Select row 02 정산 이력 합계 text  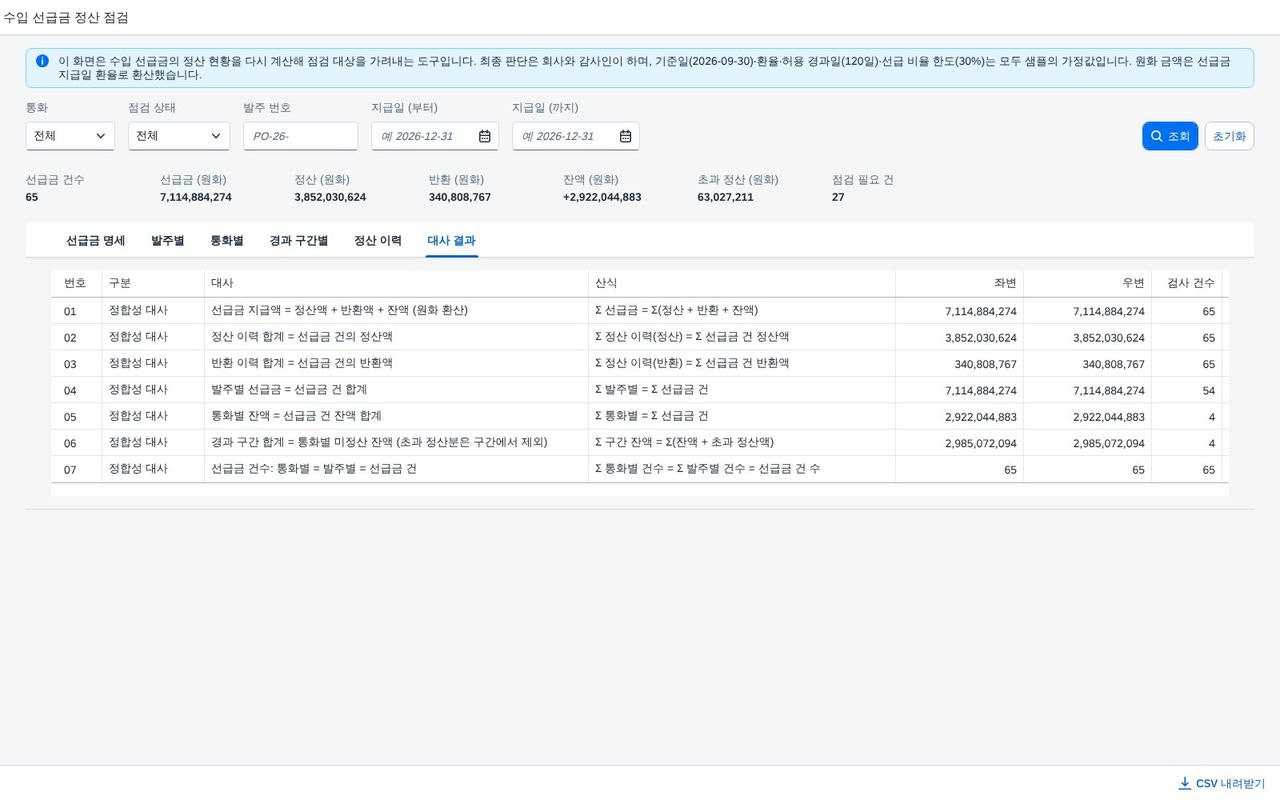(x=302, y=337)
